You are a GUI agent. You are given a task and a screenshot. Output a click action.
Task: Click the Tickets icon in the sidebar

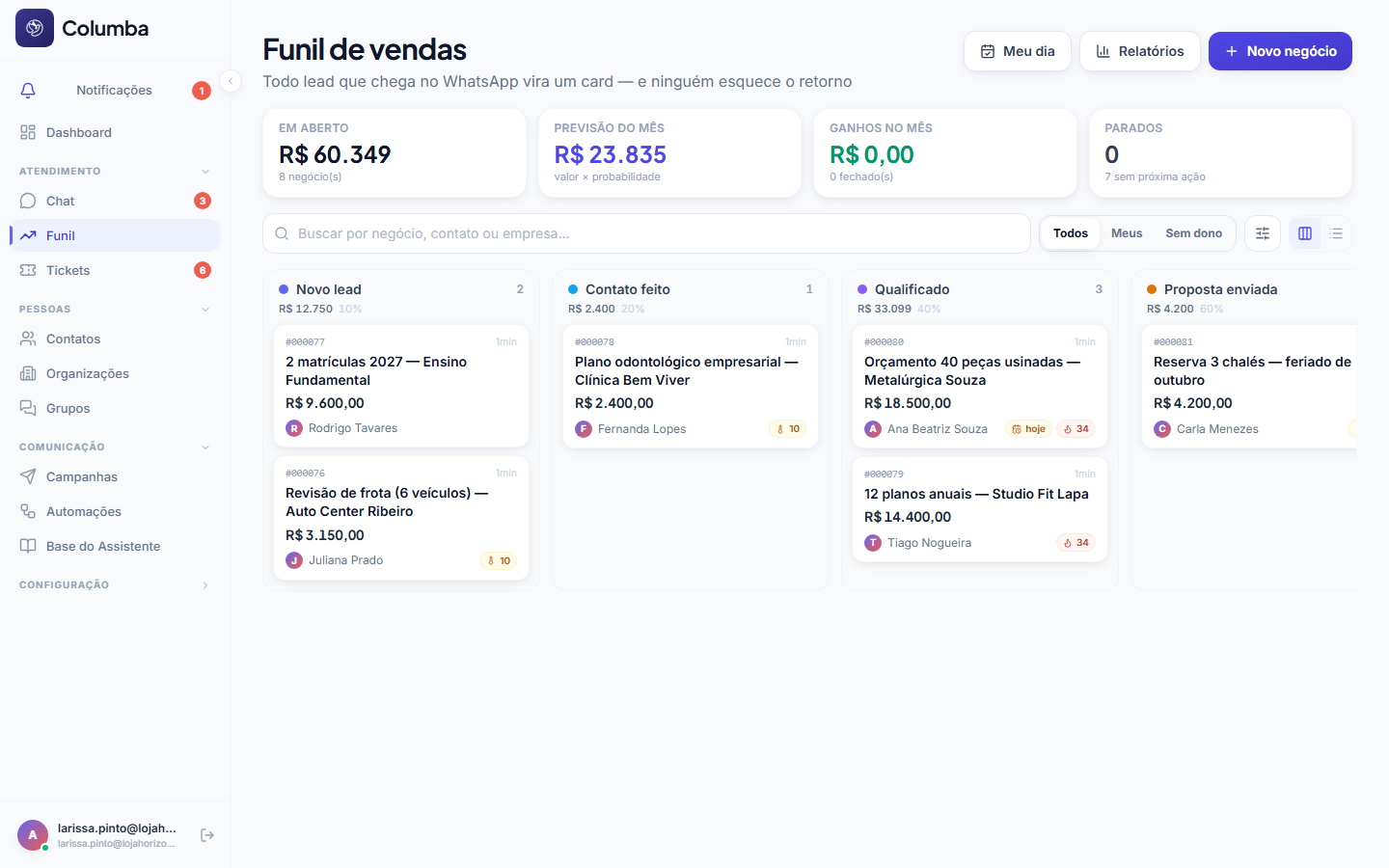pos(28,270)
